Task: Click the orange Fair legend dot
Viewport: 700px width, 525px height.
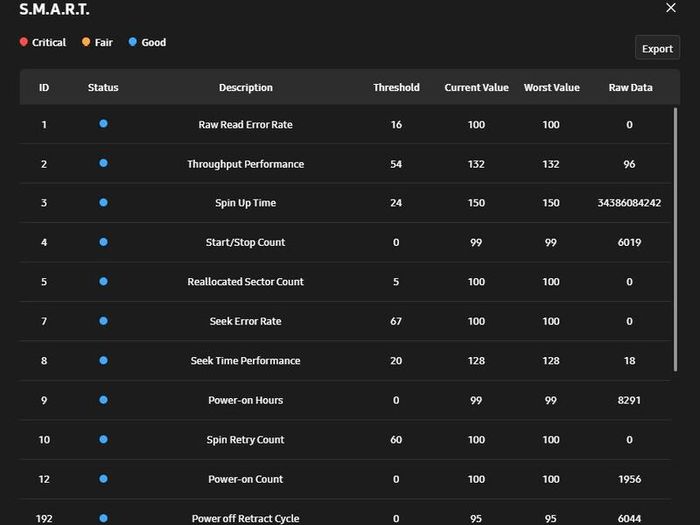Action: click(x=86, y=42)
